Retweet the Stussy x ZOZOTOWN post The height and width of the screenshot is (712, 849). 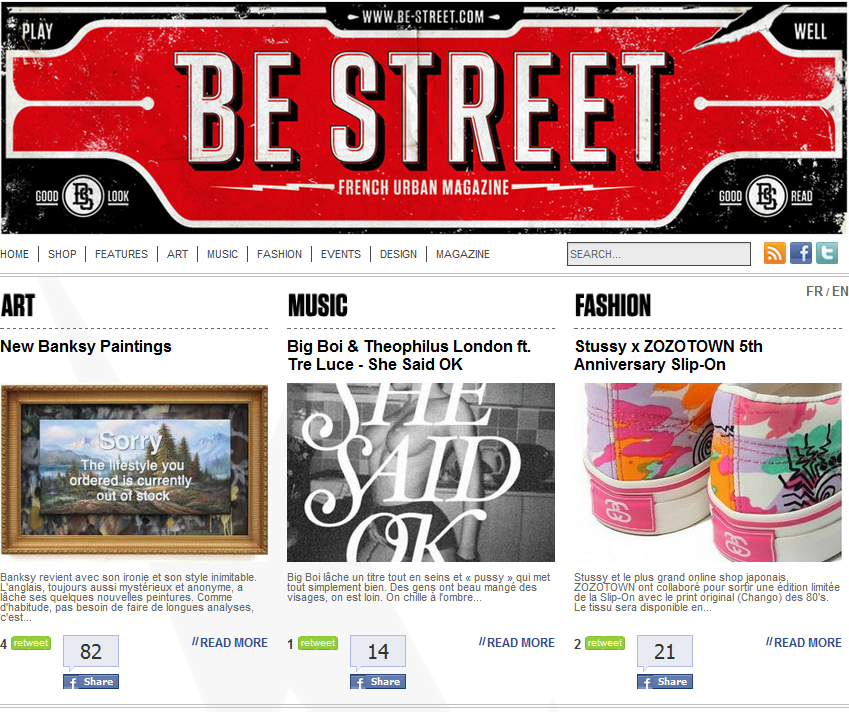coord(605,643)
